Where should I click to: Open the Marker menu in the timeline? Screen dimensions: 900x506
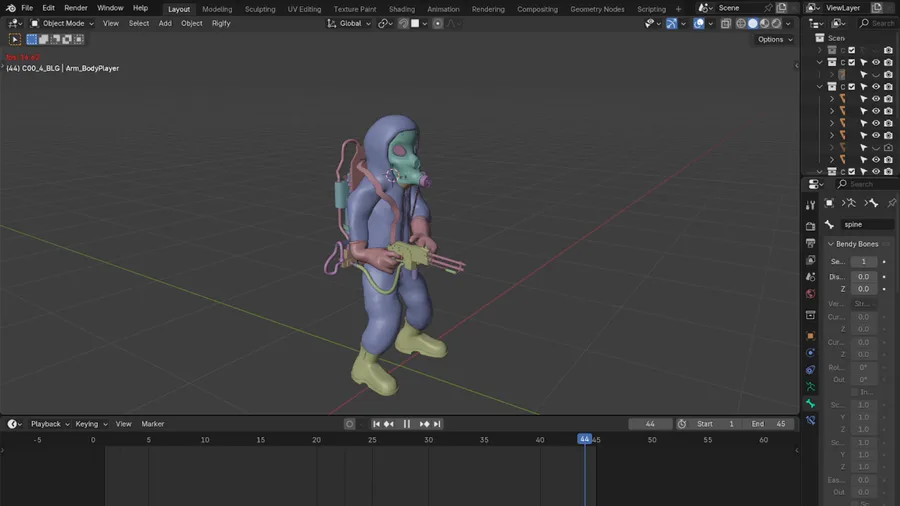[153, 424]
